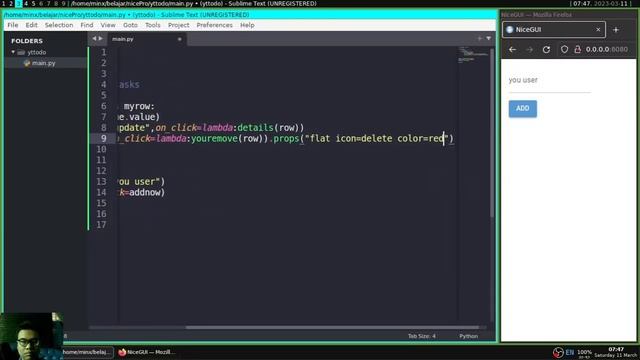Change the Tab Size: 4 setting
The width and height of the screenshot is (640, 360).
(422, 336)
